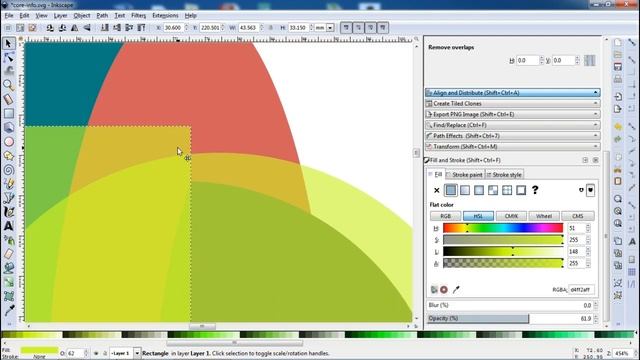Switch to the Stroke paint tab

[x=464, y=175]
